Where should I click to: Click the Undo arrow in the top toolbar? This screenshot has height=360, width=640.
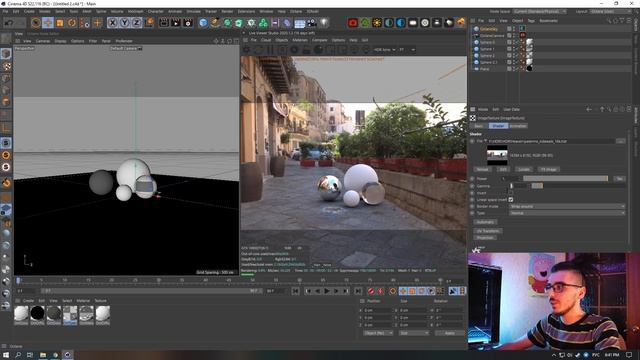[x=9, y=23]
